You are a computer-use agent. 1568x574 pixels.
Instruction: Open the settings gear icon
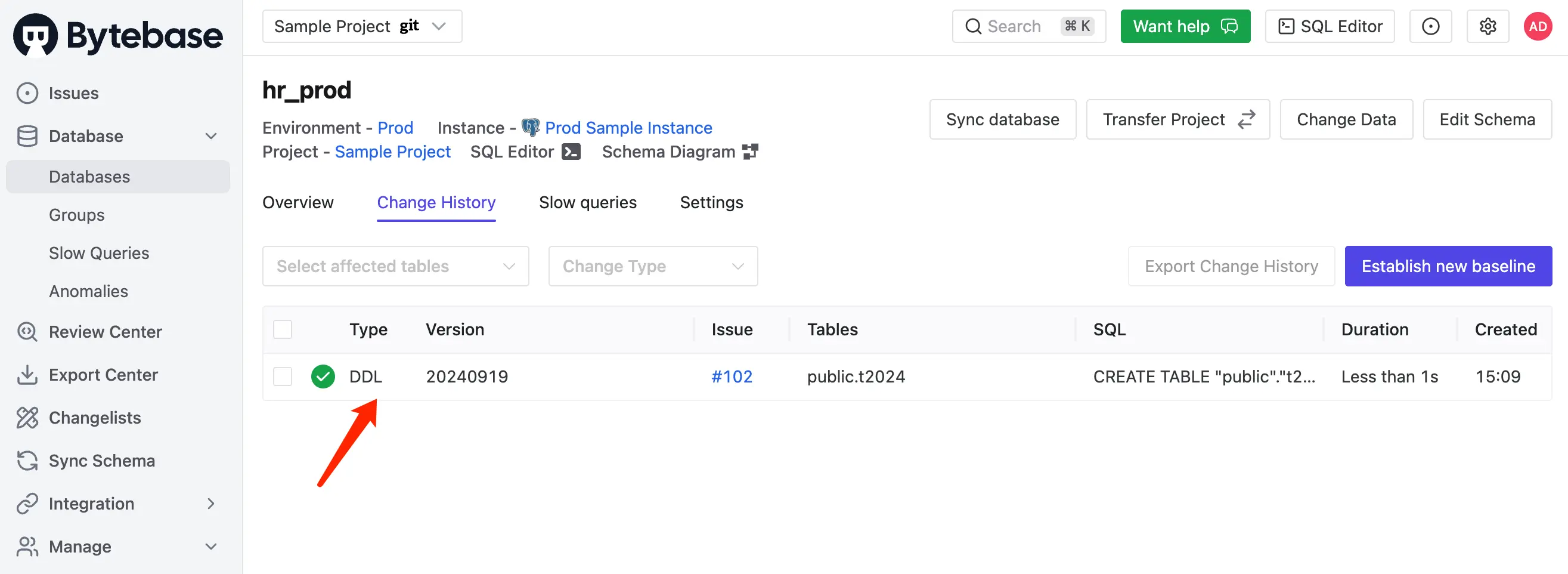[x=1487, y=26]
